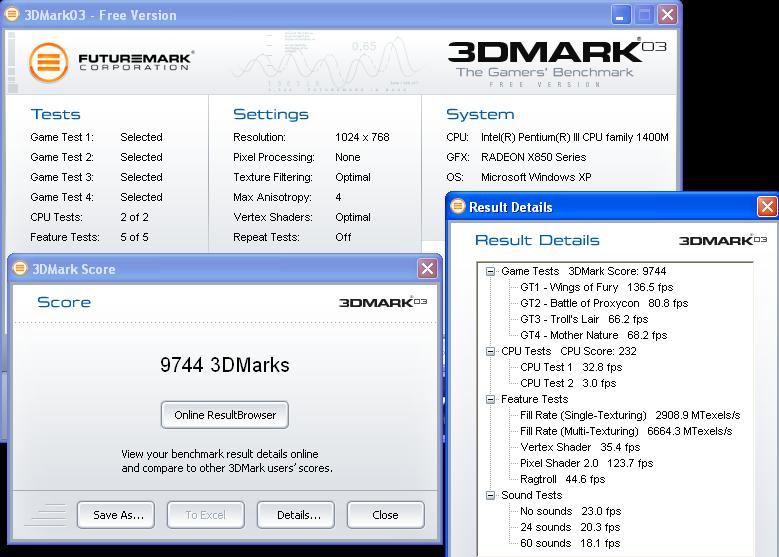Click Game Test 1 Selected status
The width and height of the screenshot is (779, 557).
click(x=142, y=137)
